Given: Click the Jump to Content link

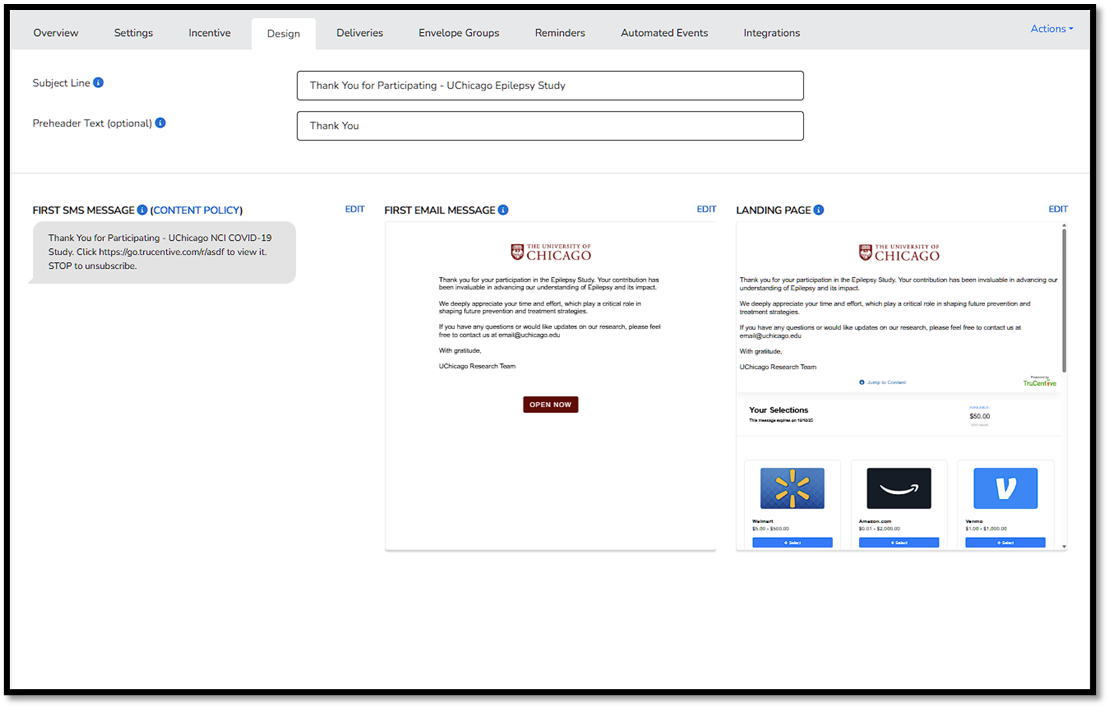Looking at the screenshot, I should pos(888,382).
